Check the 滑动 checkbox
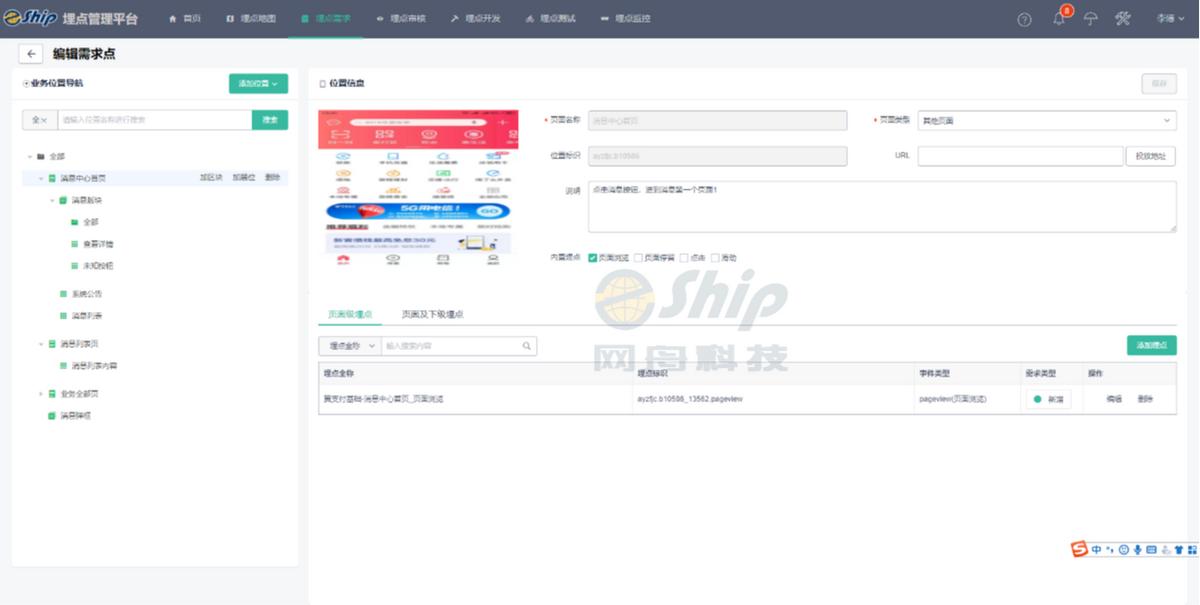Viewport: 1200px width, 605px height. 715,258
